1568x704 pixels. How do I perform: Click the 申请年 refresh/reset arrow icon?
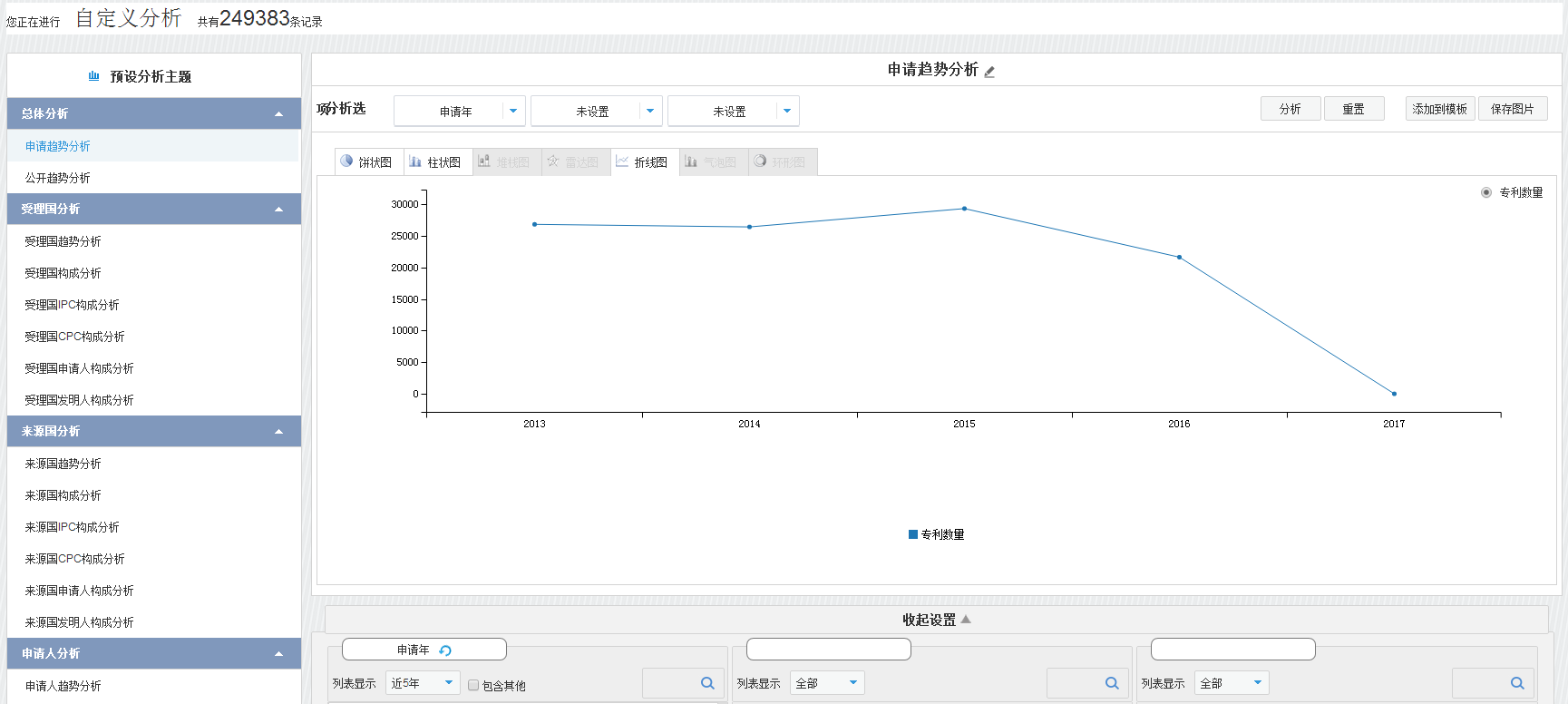[445, 650]
